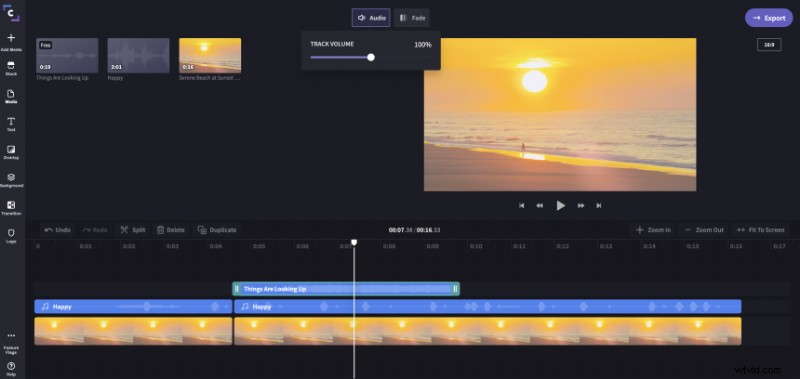Open the Help icon in sidebar
Image resolution: width=800 pixels, height=379 pixels.
11,369
